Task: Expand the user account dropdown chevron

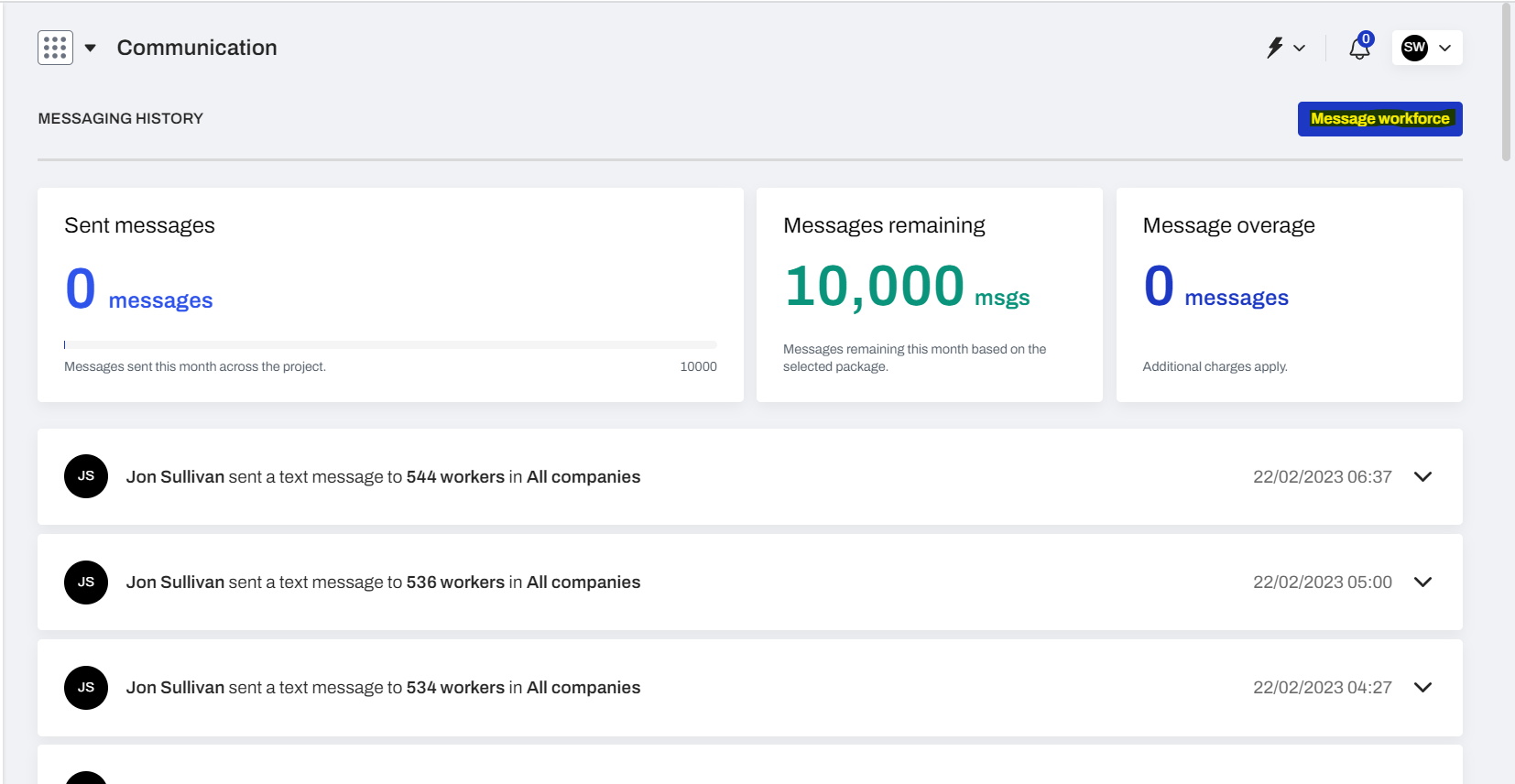Action: click(1444, 48)
